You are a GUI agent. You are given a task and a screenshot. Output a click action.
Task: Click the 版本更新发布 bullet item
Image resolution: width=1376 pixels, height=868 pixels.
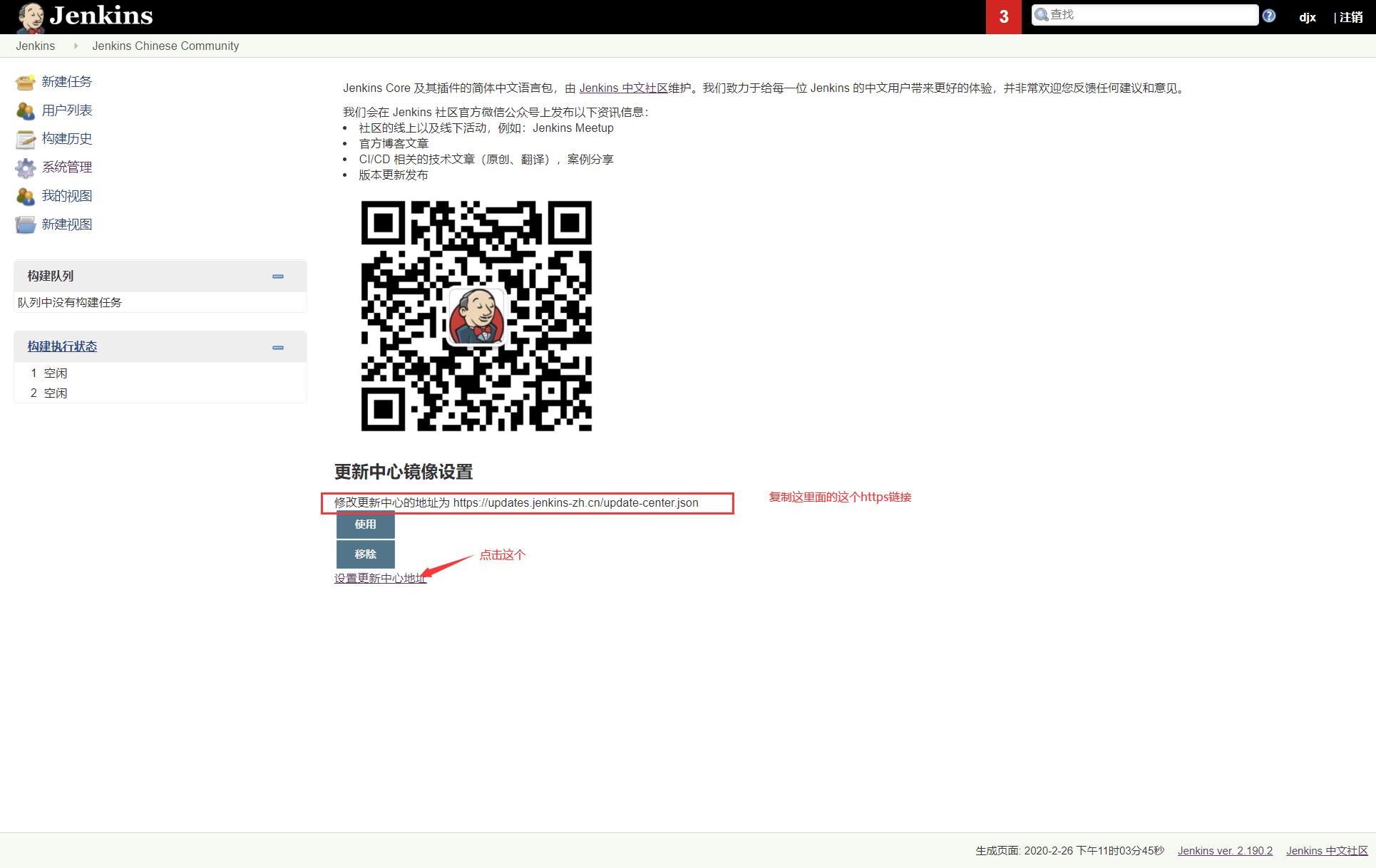point(394,175)
